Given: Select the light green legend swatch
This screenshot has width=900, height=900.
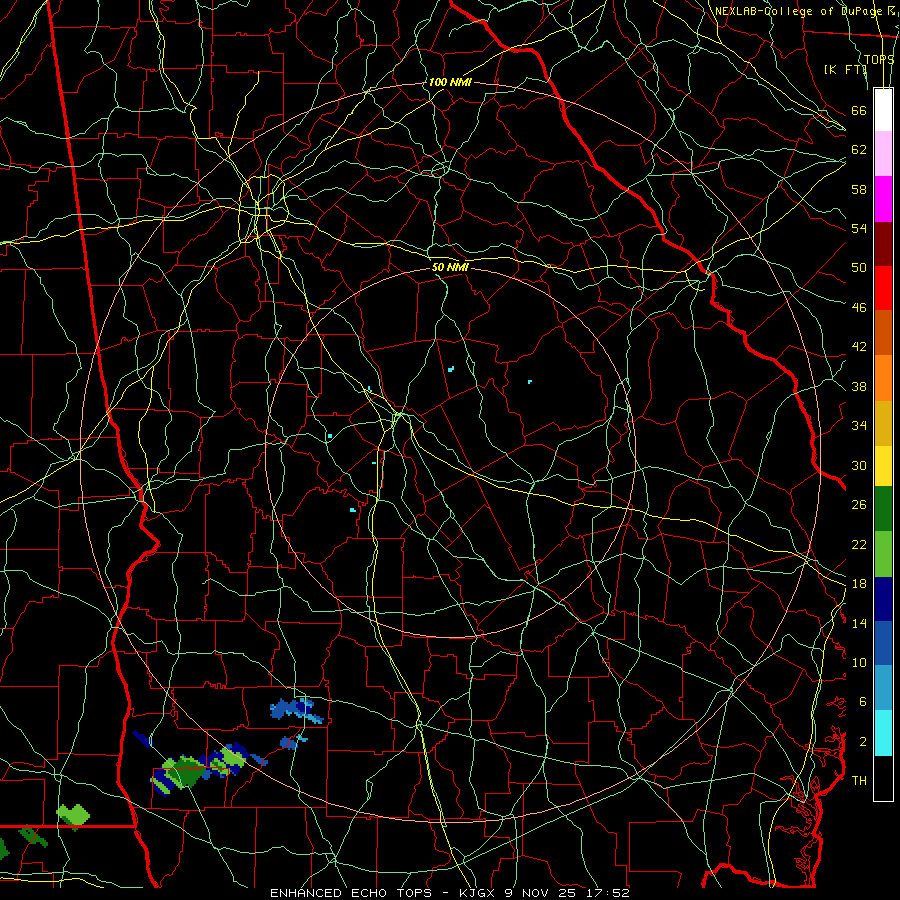Looking at the screenshot, I should point(883,554).
